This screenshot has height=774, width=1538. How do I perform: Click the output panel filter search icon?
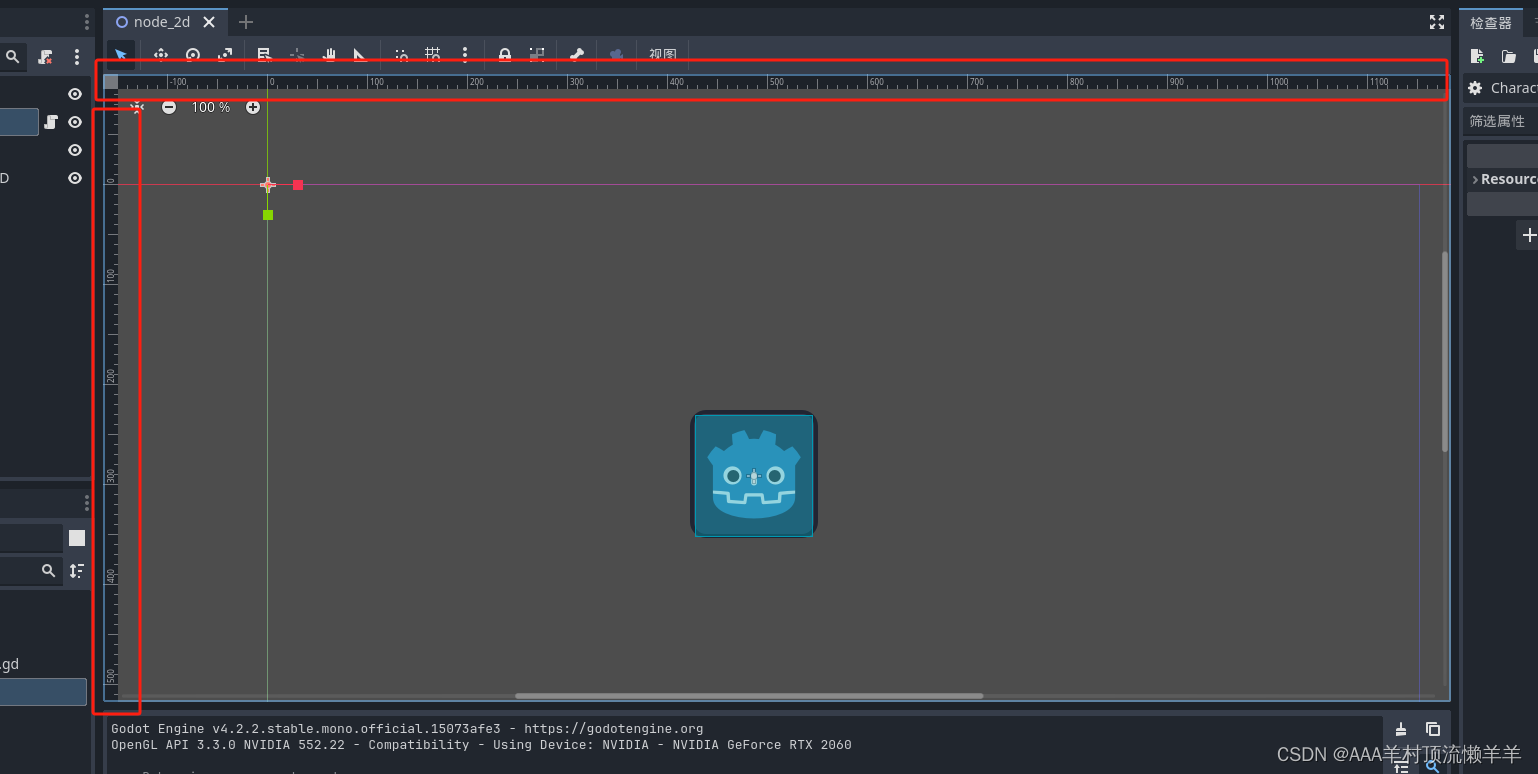click(x=1433, y=766)
